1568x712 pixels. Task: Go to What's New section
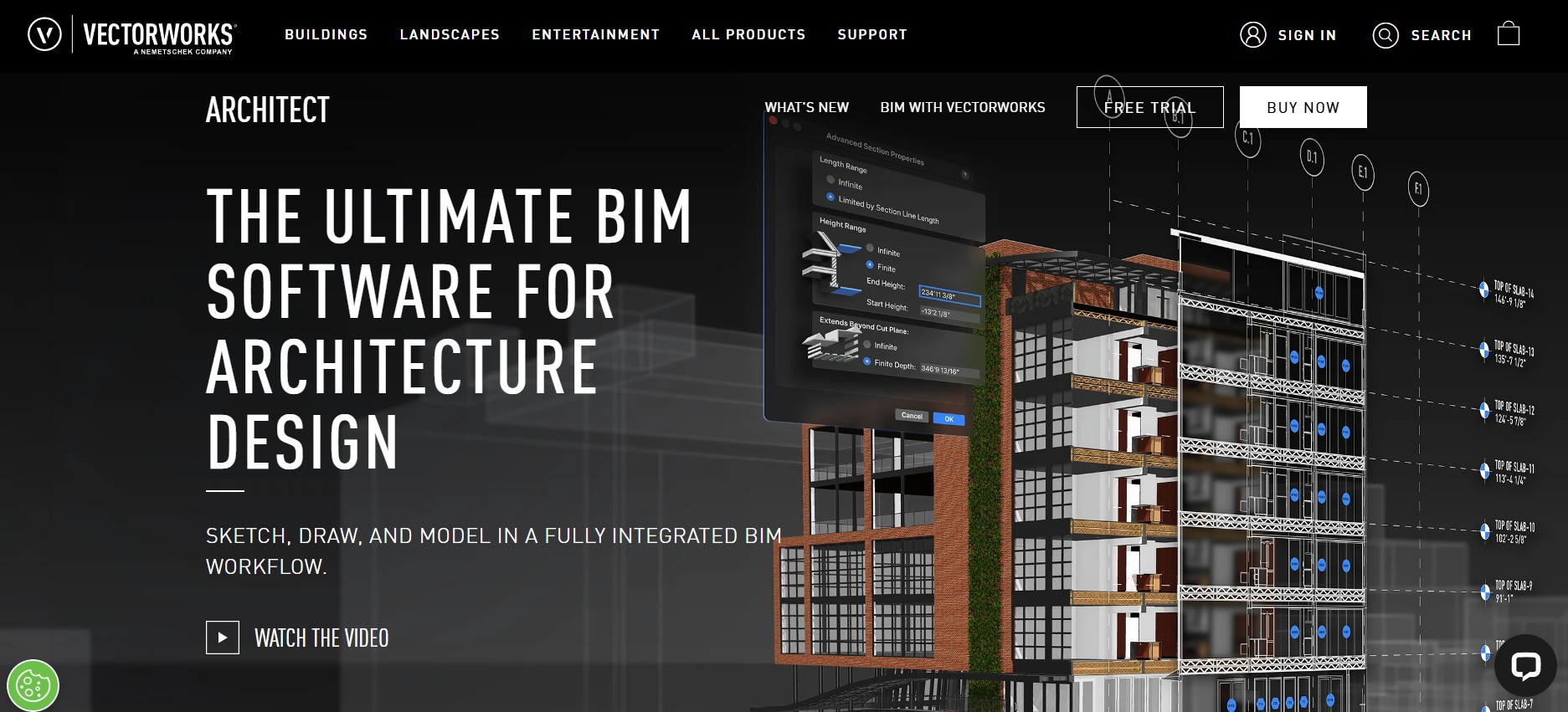point(806,107)
